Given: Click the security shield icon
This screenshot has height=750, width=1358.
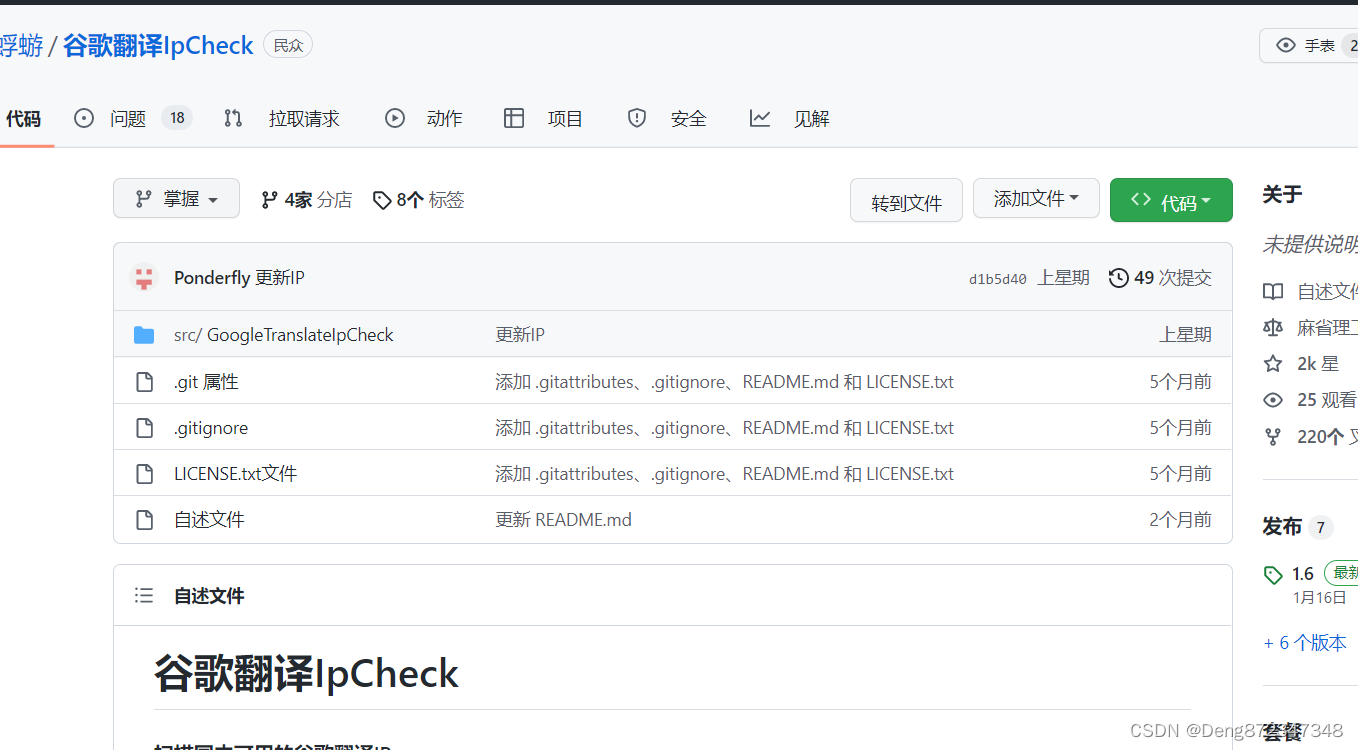Looking at the screenshot, I should (x=637, y=118).
